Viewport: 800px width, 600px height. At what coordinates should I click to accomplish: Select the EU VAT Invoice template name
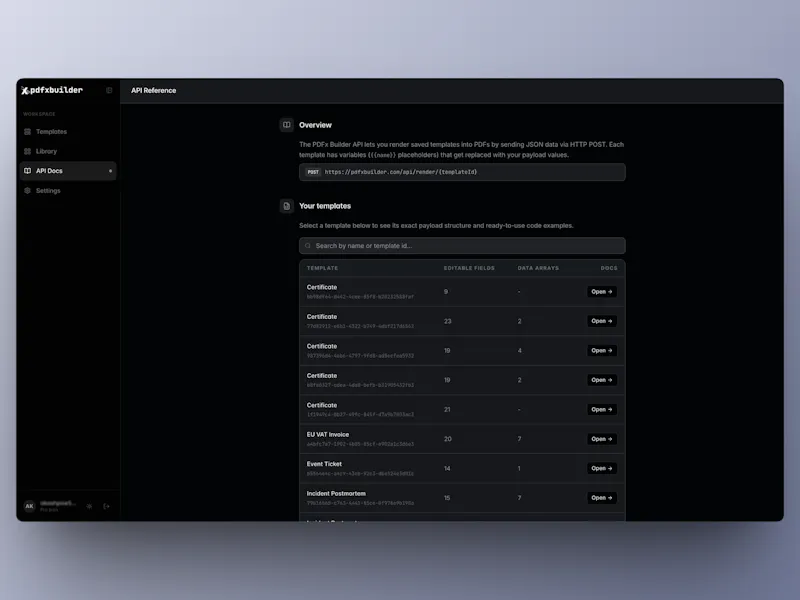coord(328,435)
